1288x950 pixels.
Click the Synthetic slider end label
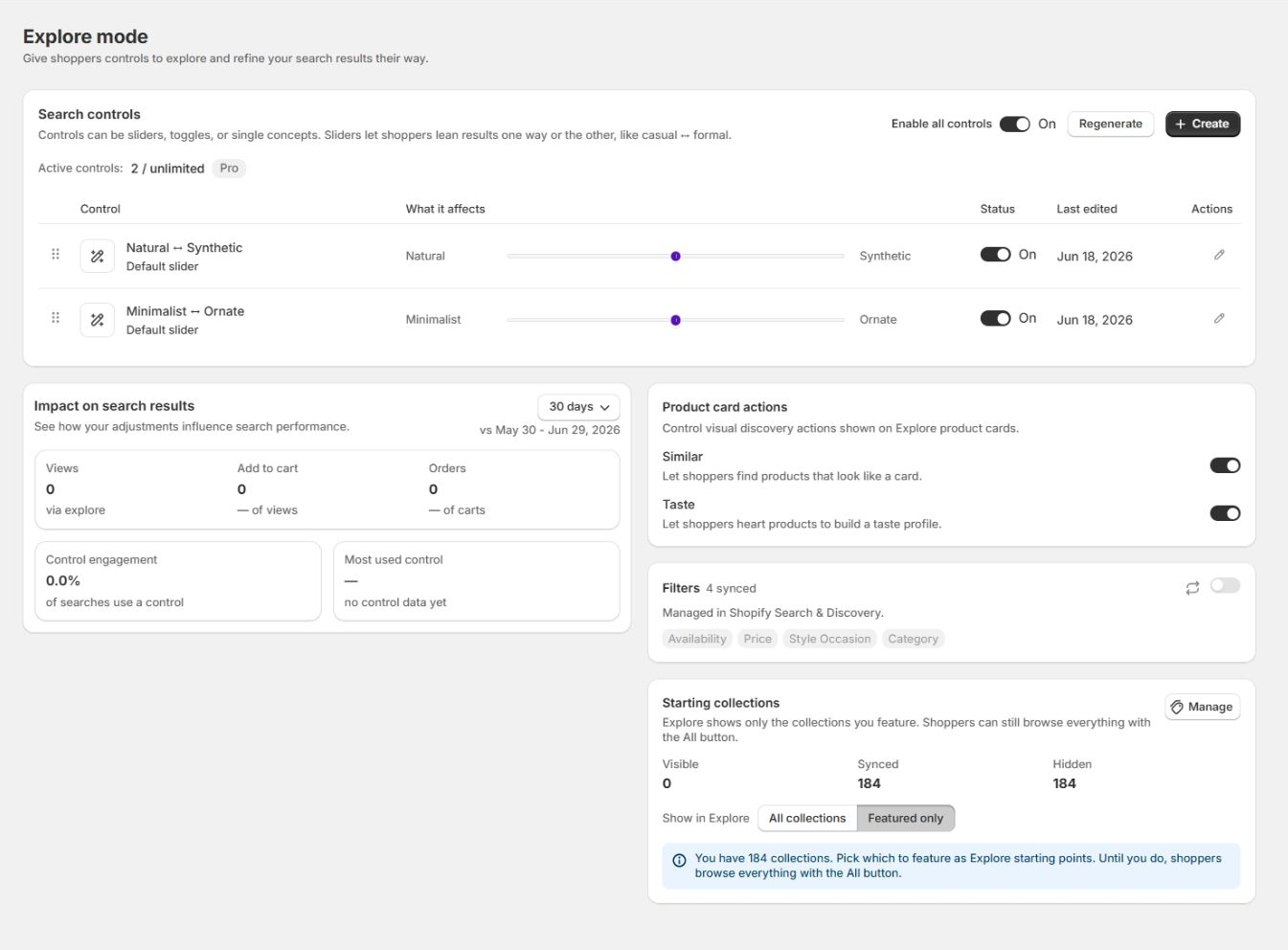tap(885, 256)
